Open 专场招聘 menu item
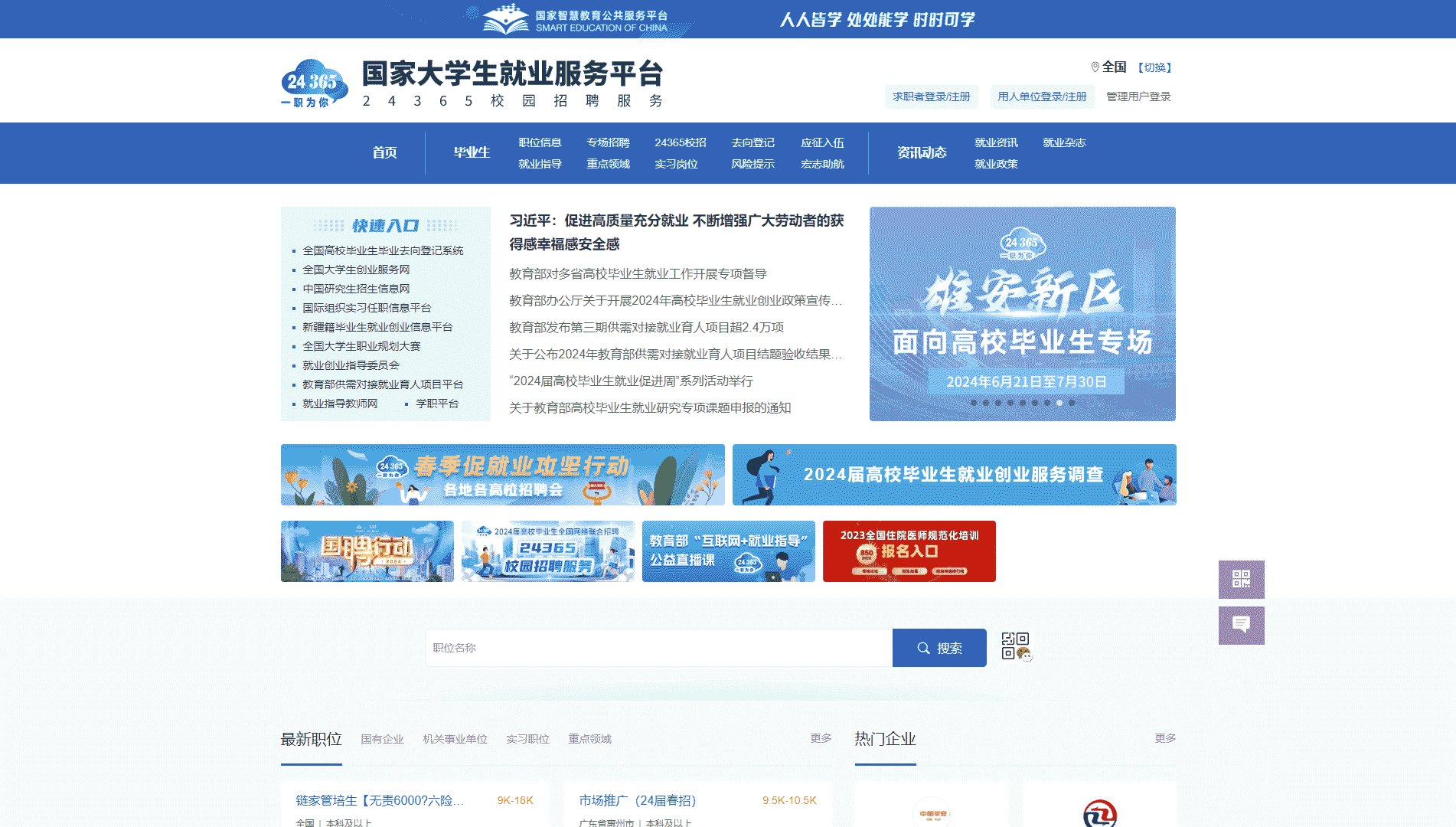Viewport: 1456px width, 827px height. point(608,142)
